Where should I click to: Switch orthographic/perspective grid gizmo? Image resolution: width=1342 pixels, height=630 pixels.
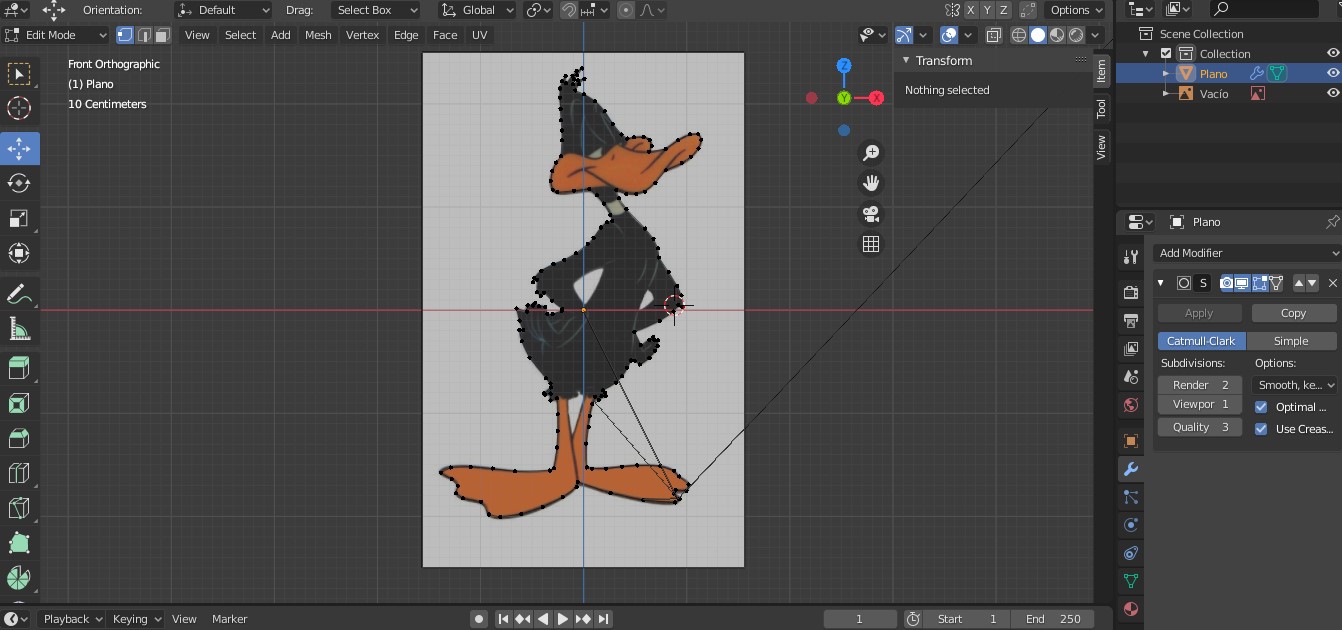pyautogui.click(x=871, y=244)
